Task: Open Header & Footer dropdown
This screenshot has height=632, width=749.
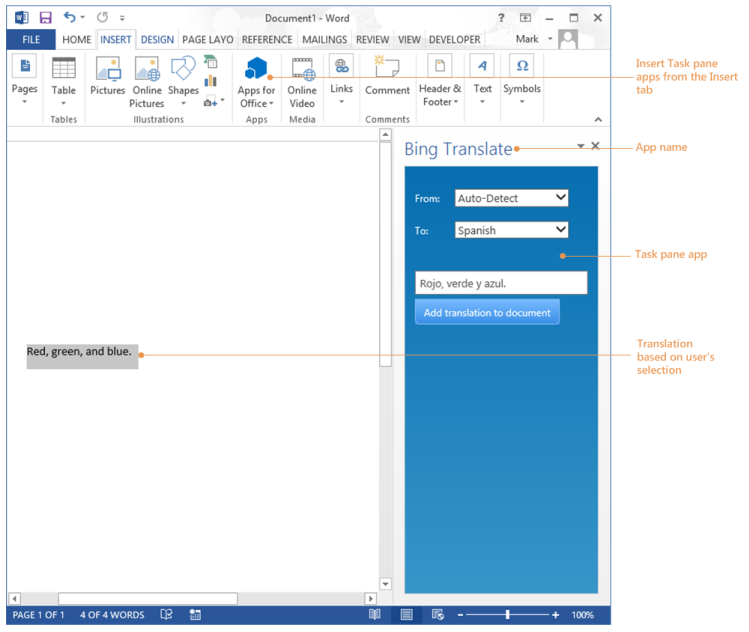Action: [x=439, y=80]
